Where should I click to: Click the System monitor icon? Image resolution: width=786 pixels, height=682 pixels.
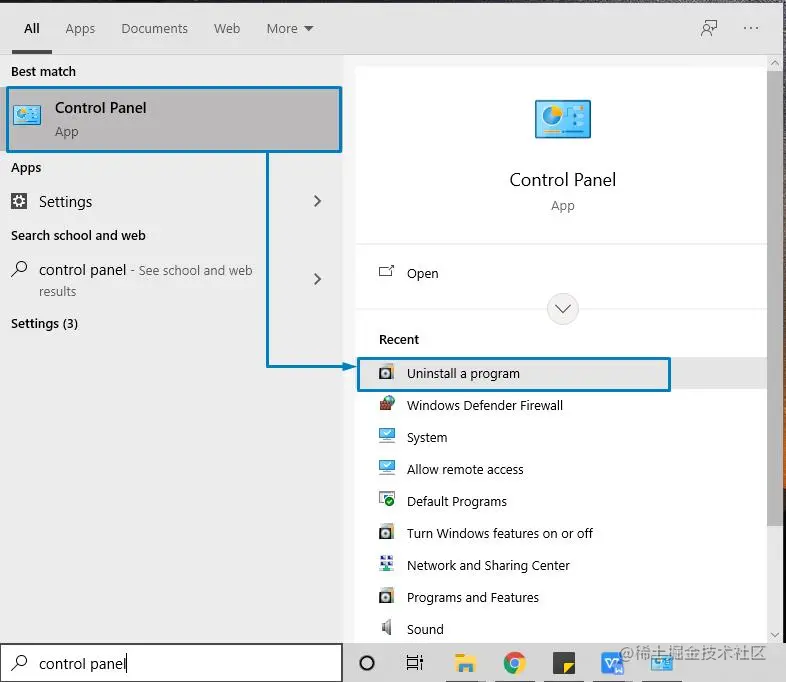click(386, 435)
